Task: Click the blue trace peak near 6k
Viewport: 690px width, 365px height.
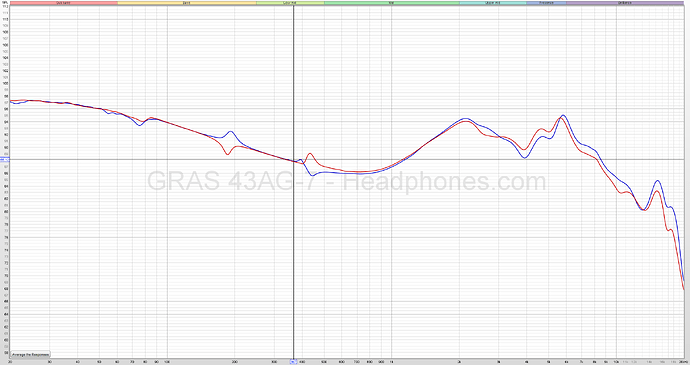Action: [563, 115]
